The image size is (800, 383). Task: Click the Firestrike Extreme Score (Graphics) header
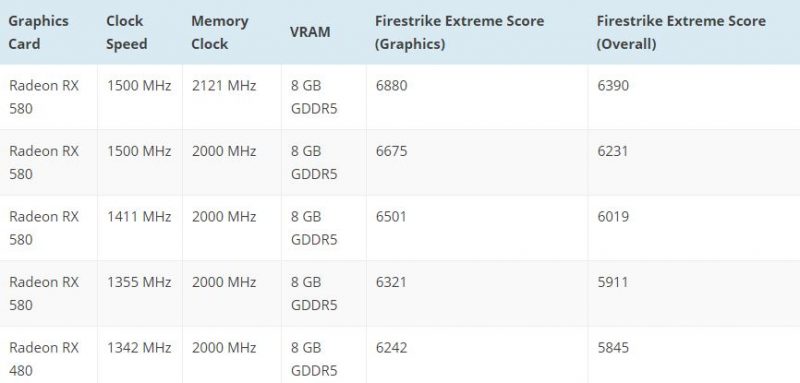(x=460, y=32)
